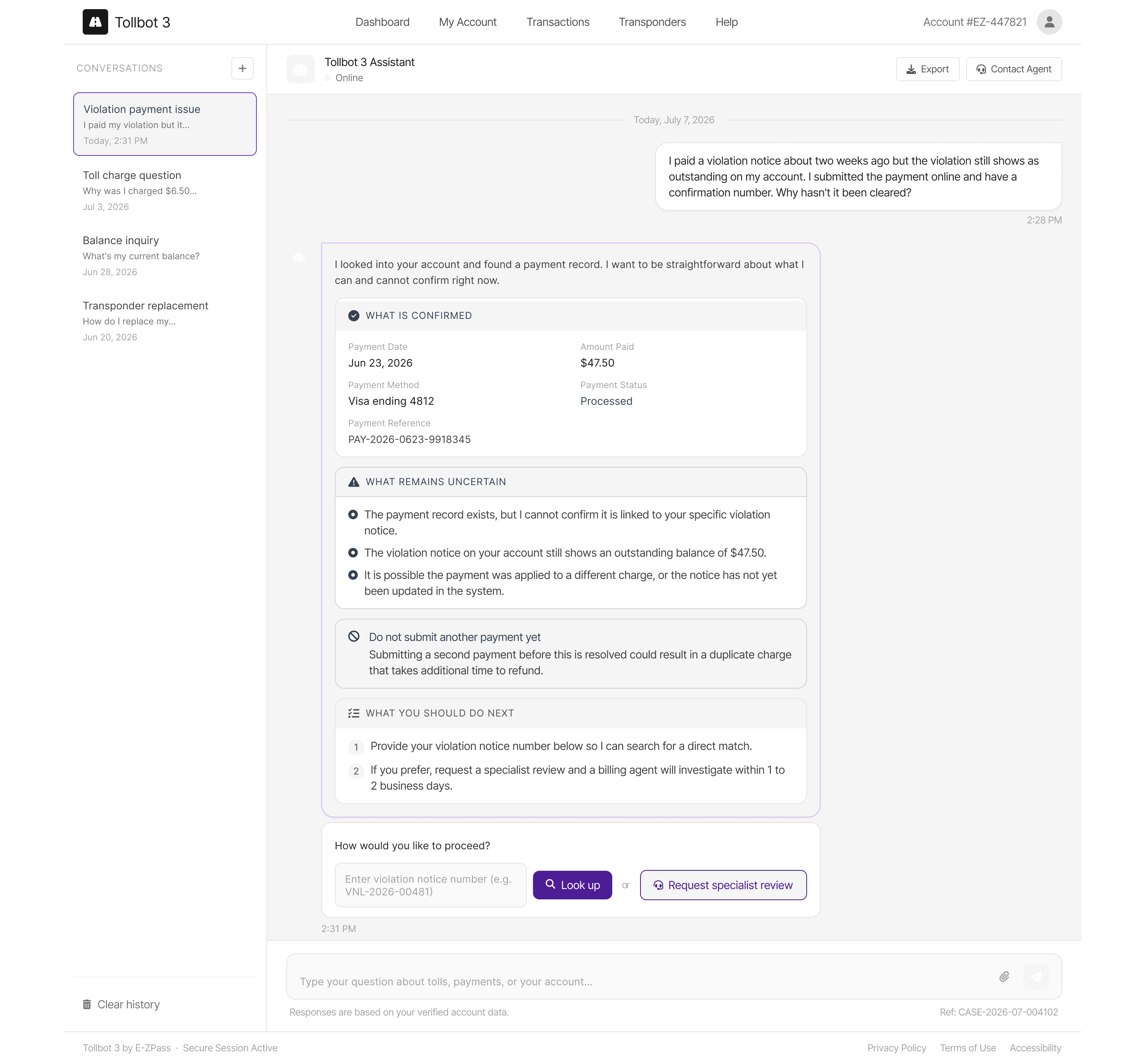Click the Tollbot 3 road logo icon
This screenshot has width=1145, height=1064.
pyautogui.click(x=95, y=22)
